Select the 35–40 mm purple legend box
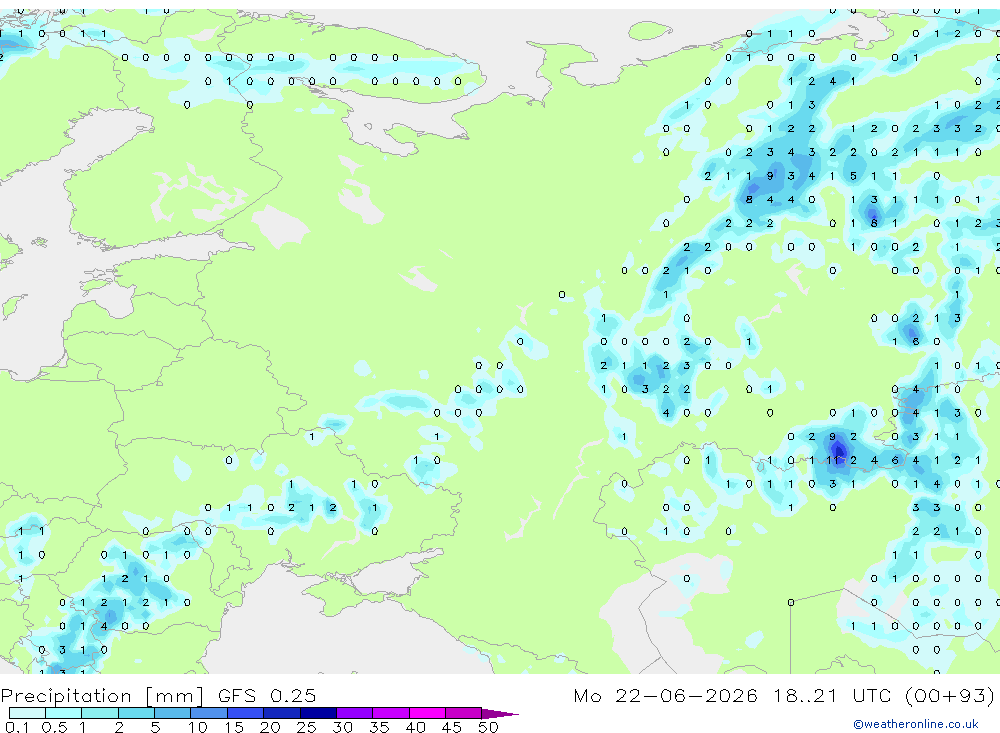Image resolution: width=1000 pixels, height=733 pixels. point(391,713)
